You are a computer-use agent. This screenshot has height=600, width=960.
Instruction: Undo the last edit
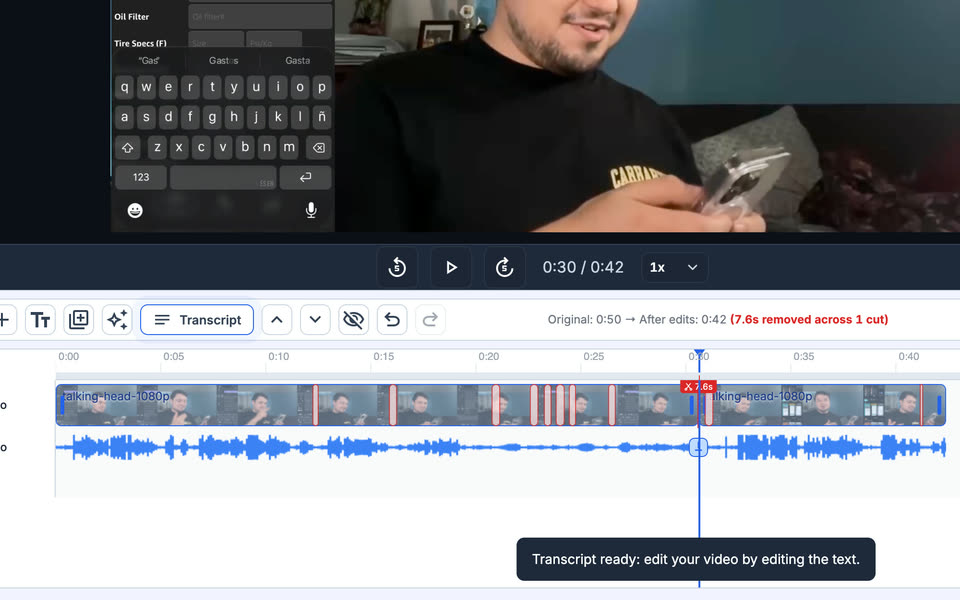(x=392, y=320)
